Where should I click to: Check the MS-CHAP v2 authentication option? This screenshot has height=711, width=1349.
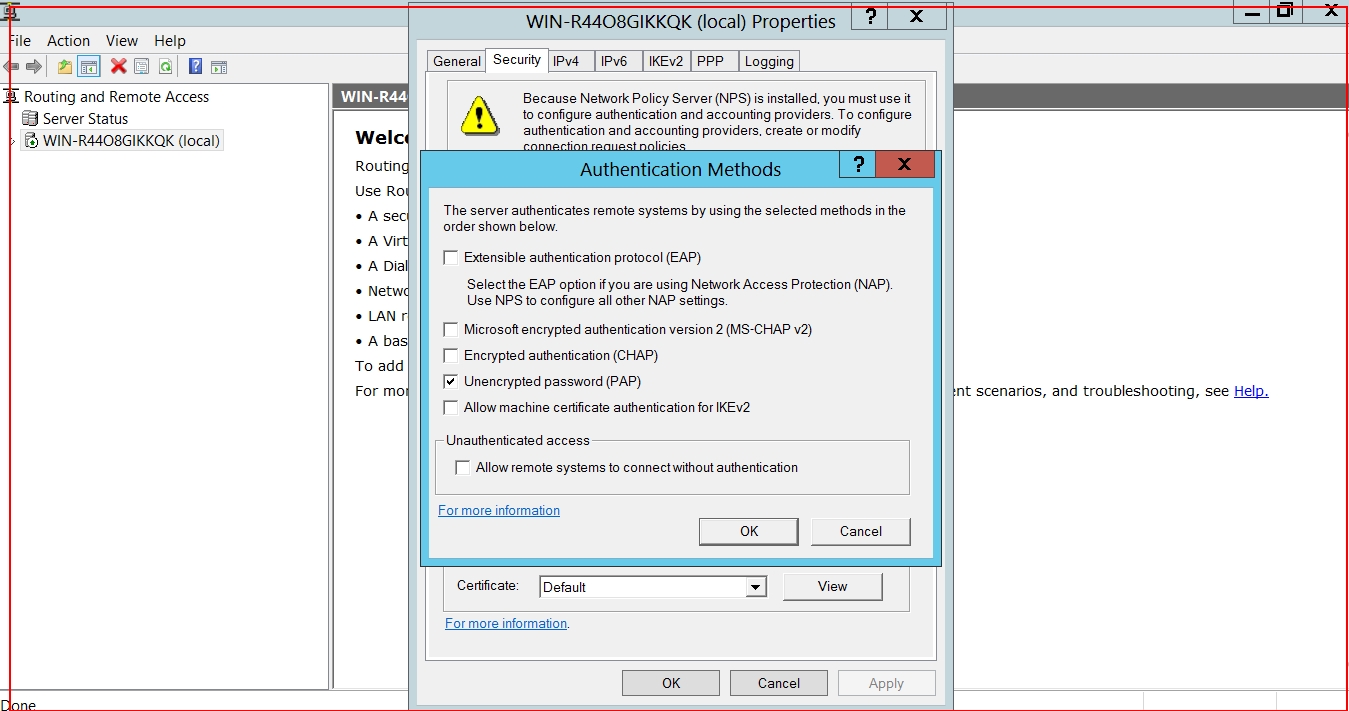pyautogui.click(x=451, y=330)
